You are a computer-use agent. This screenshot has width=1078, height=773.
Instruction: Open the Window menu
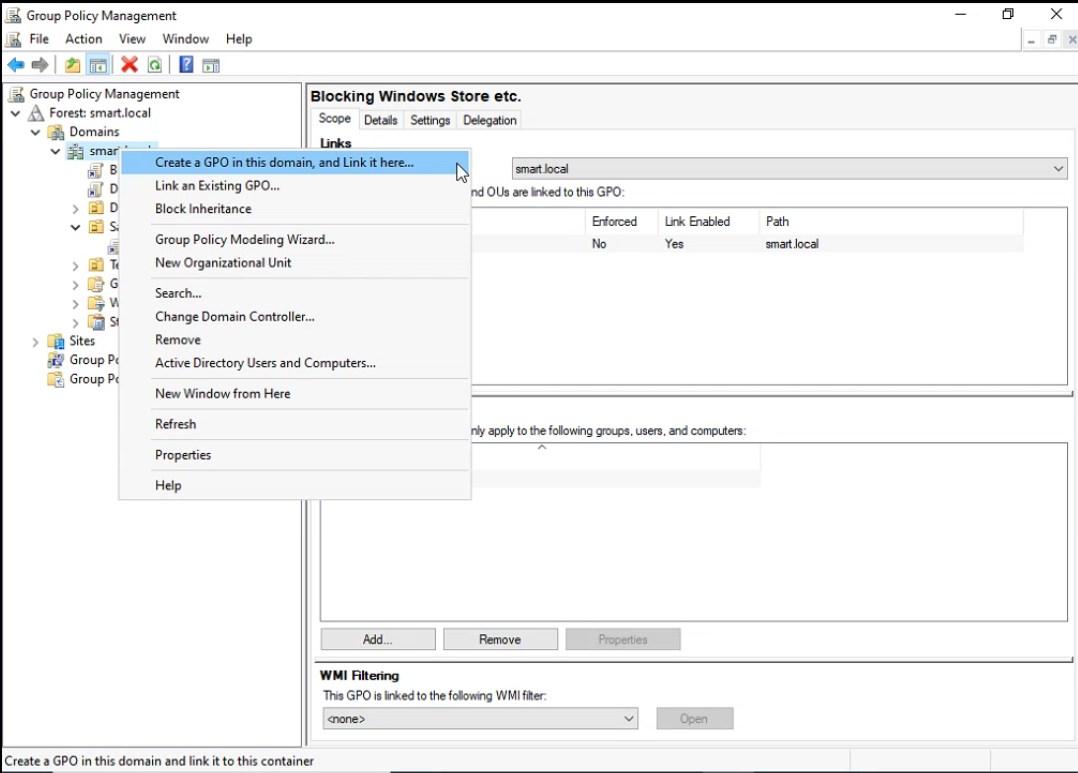(186, 39)
